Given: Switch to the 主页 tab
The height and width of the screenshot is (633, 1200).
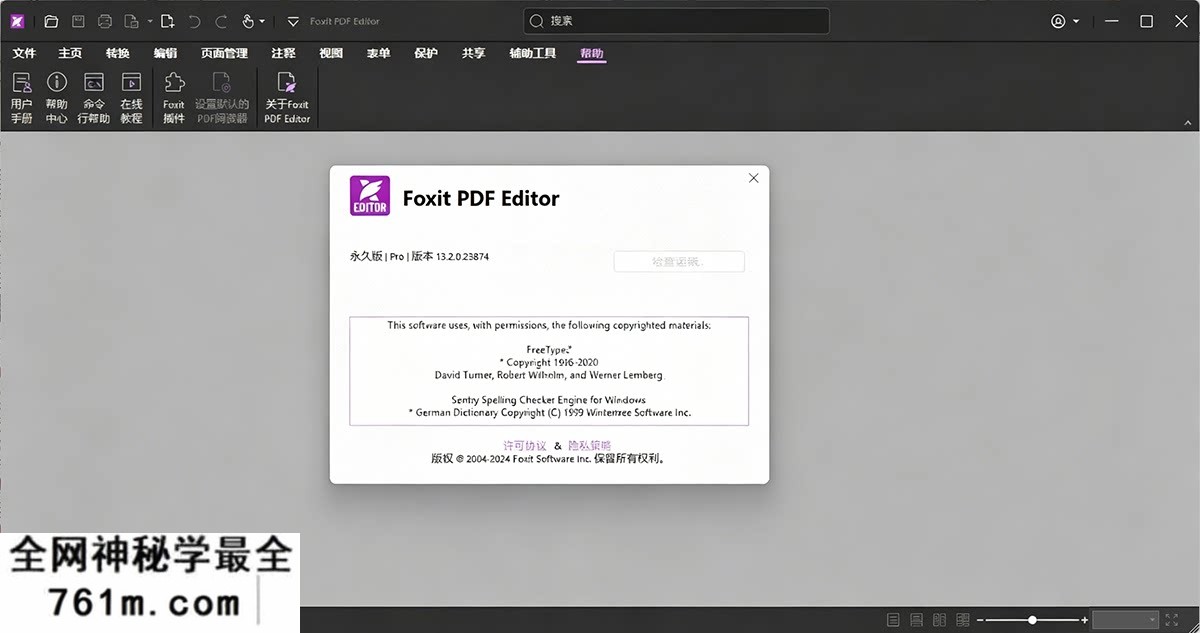Looking at the screenshot, I should (x=70, y=53).
